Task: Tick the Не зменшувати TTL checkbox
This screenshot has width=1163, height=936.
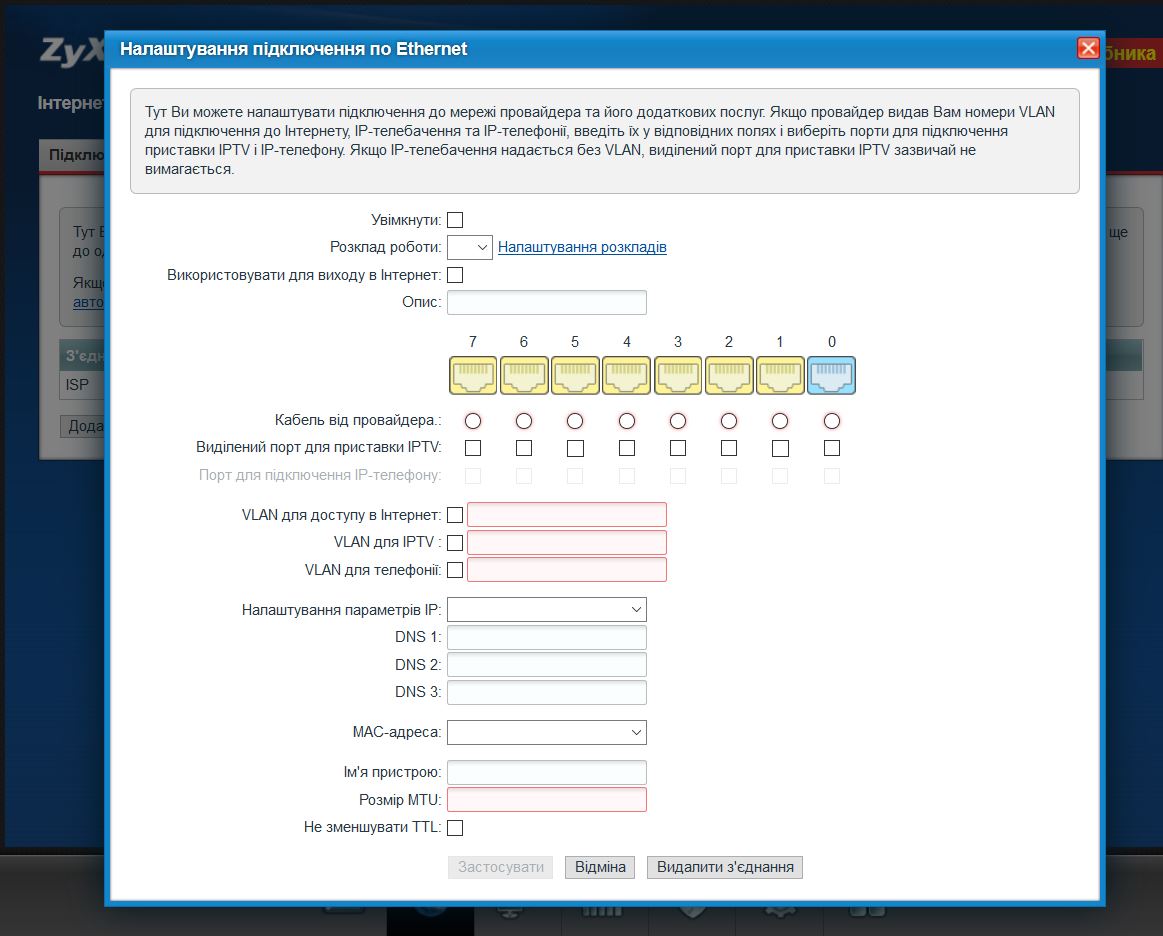Action: (455, 828)
